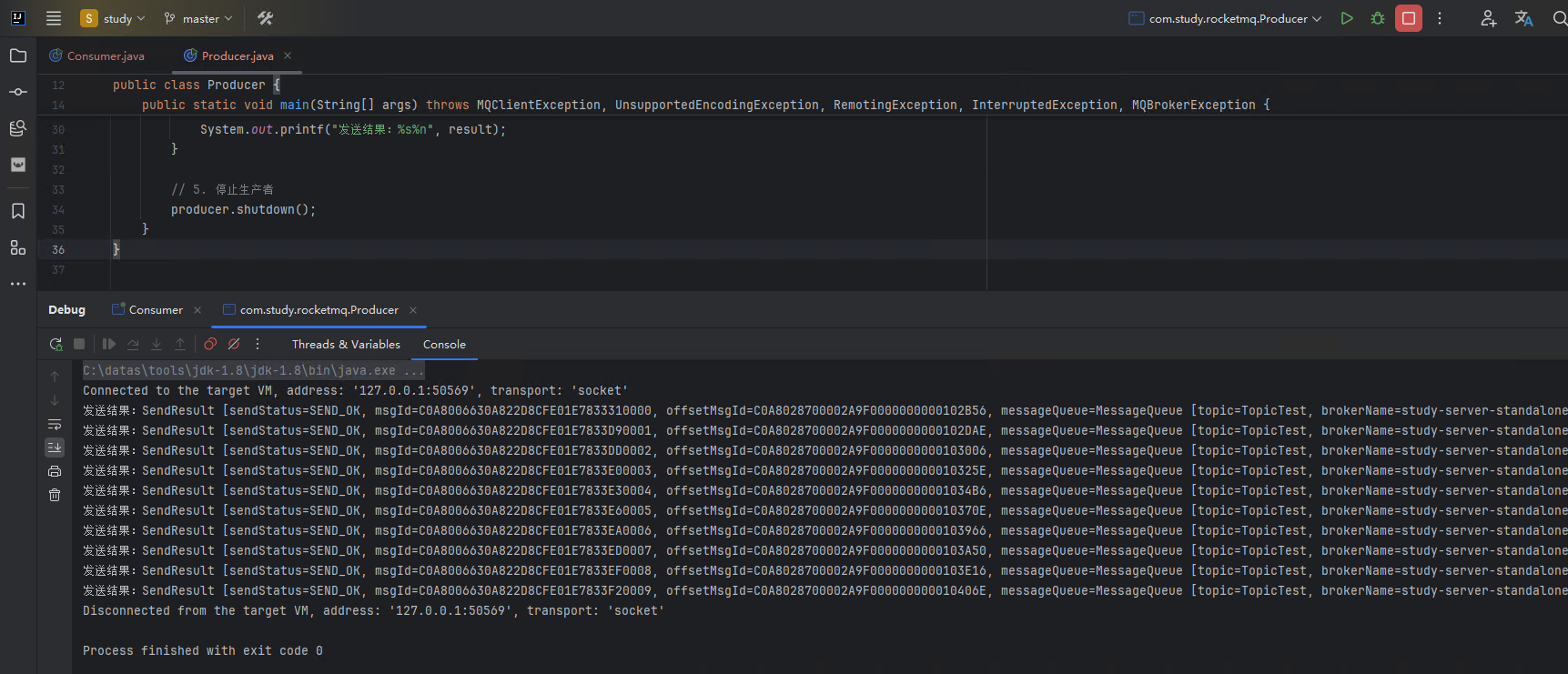Open the study project dropdown

[x=114, y=18]
